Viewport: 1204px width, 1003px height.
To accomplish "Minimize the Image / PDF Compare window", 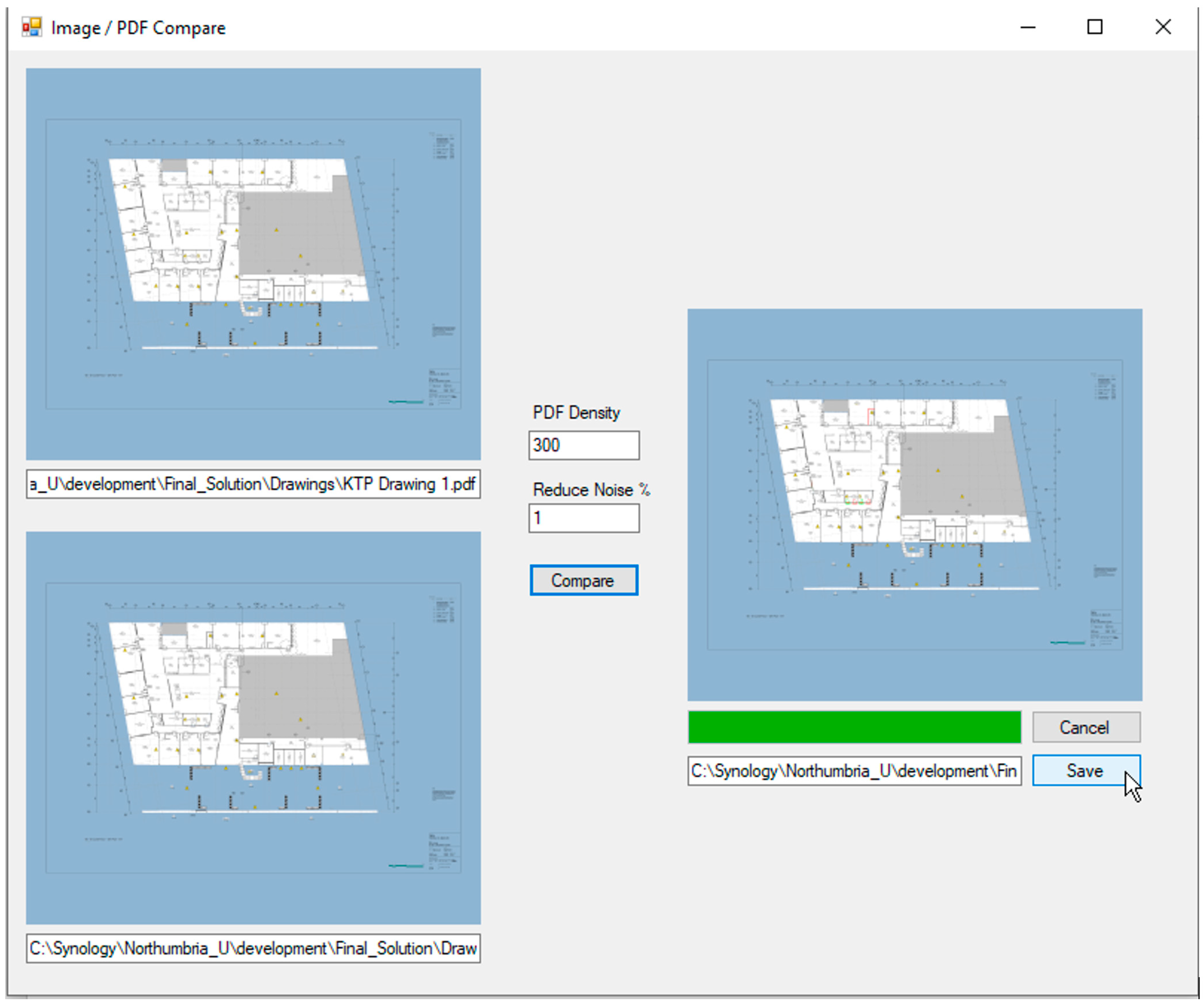I will click(1027, 27).
